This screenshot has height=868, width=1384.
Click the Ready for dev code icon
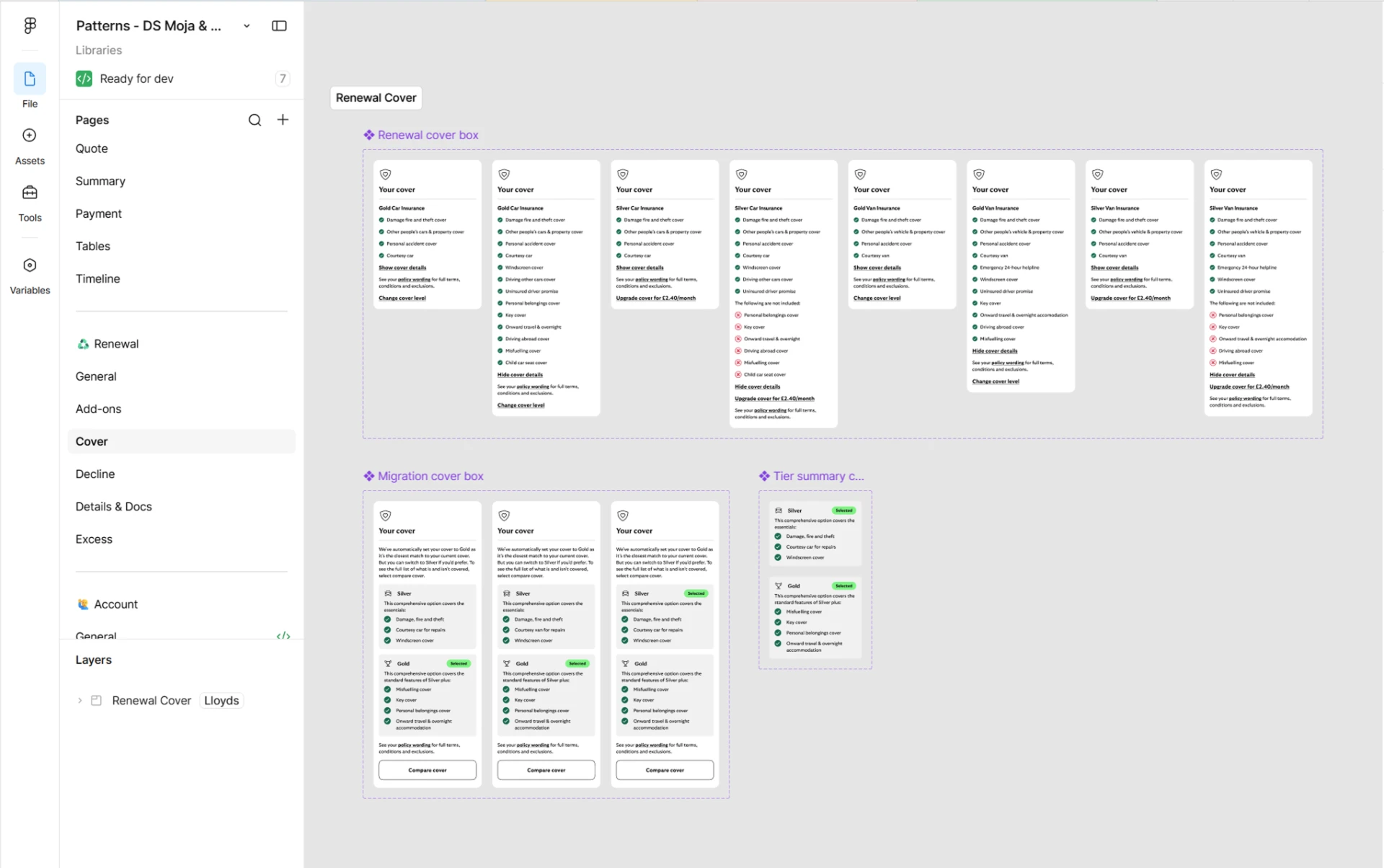(84, 79)
